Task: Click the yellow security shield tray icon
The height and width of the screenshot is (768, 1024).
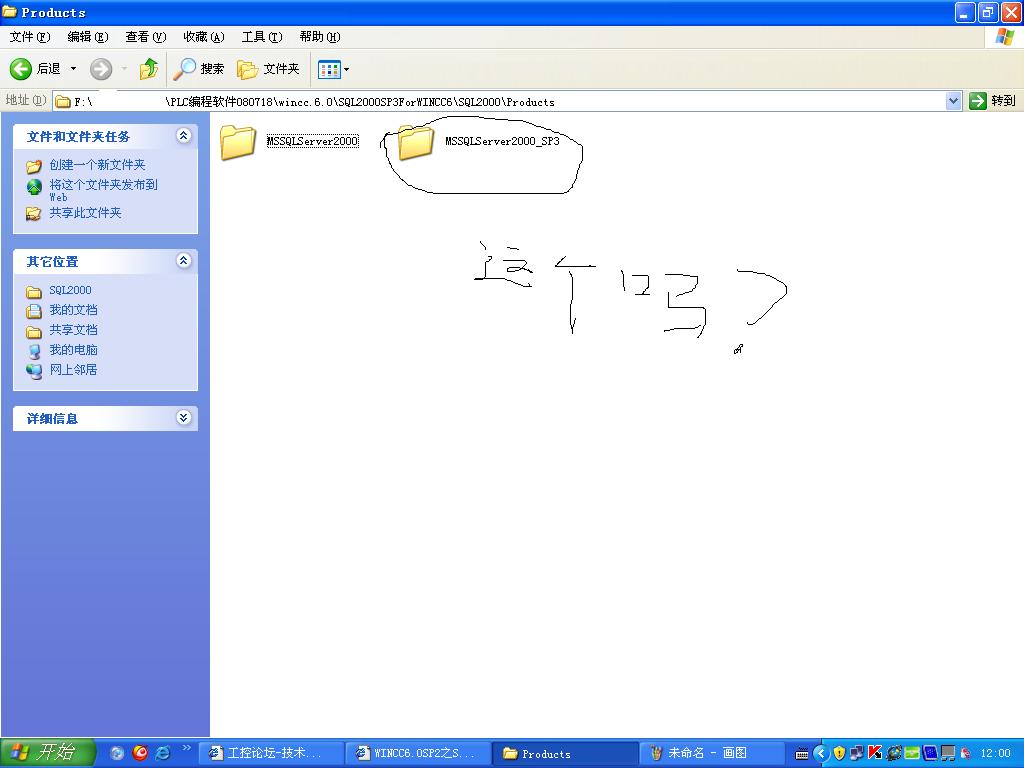Action: 840,753
